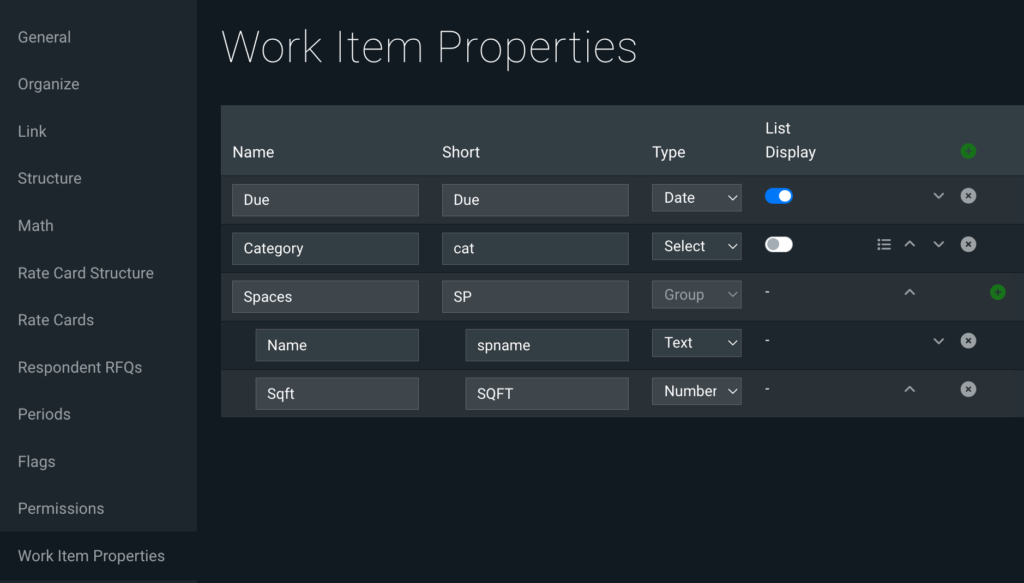The width and height of the screenshot is (1024, 583).
Task: Open the Rate Cards section
Action: 56,320
